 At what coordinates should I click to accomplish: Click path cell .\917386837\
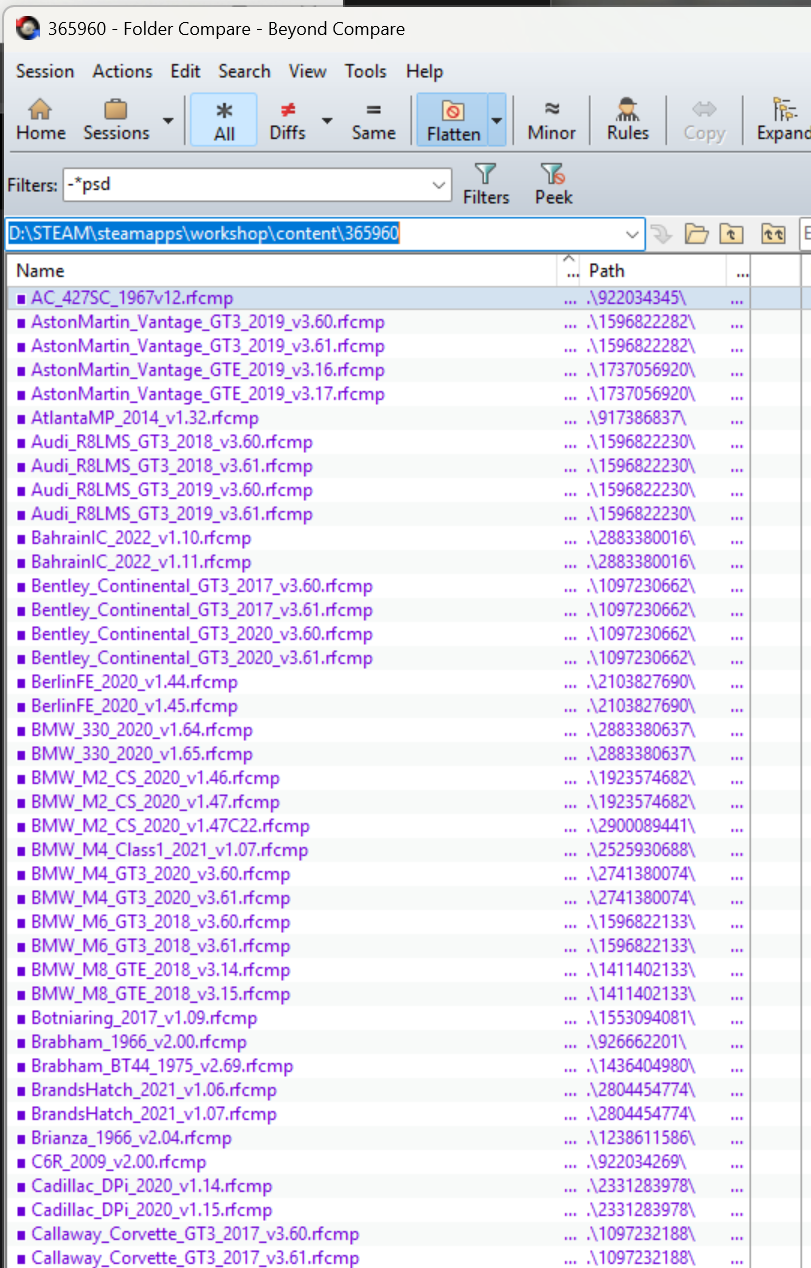coord(636,418)
